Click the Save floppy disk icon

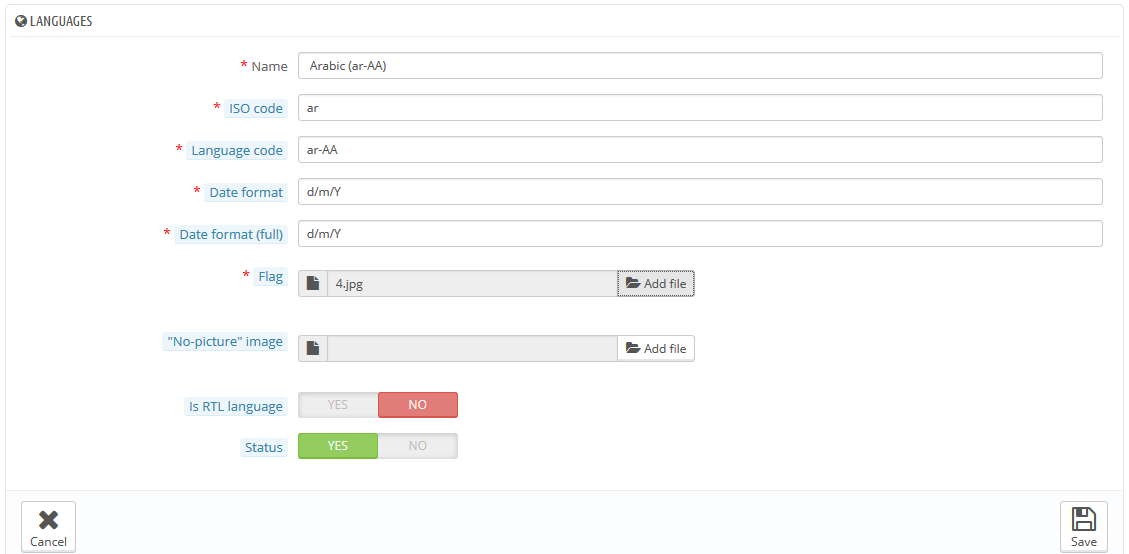1084,519
